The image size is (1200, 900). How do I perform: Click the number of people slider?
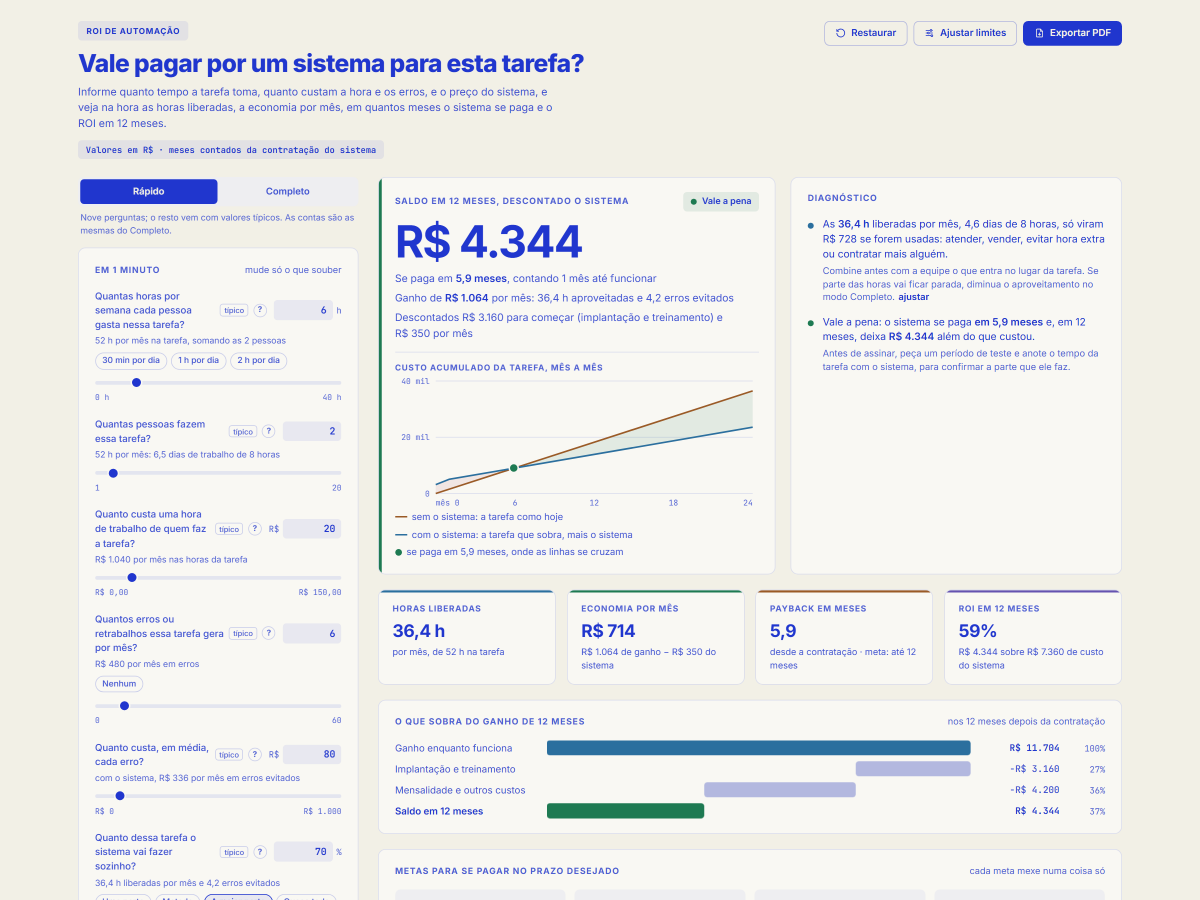click(x=218, y=473)
